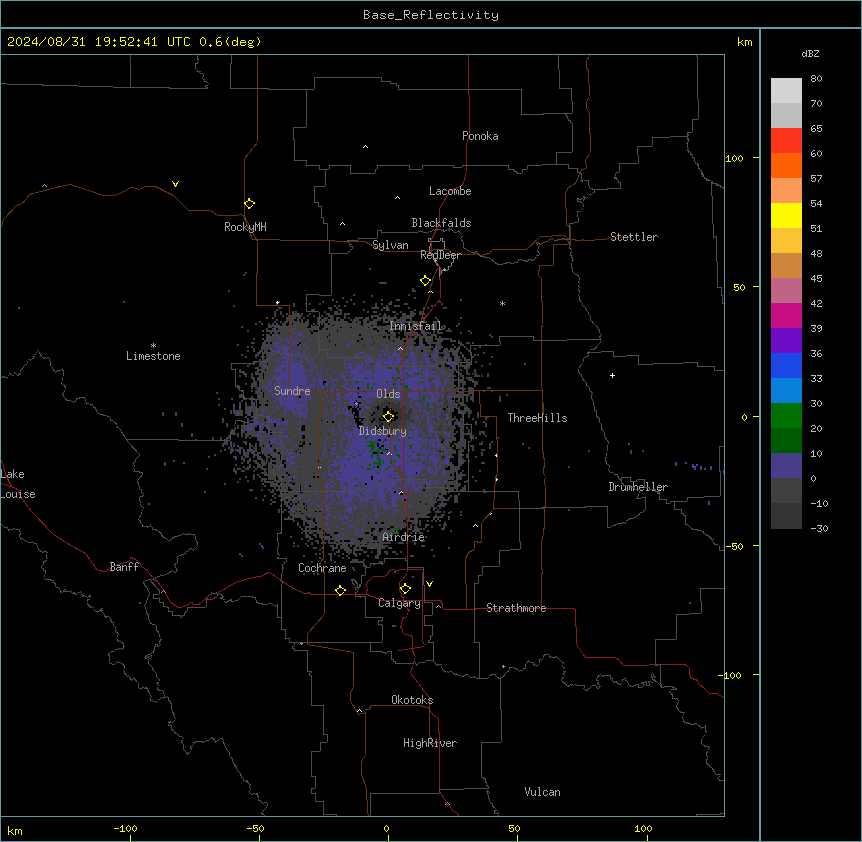
Task: Click the Banff town label
Action: pyautogui.click(x=124, y=567)
